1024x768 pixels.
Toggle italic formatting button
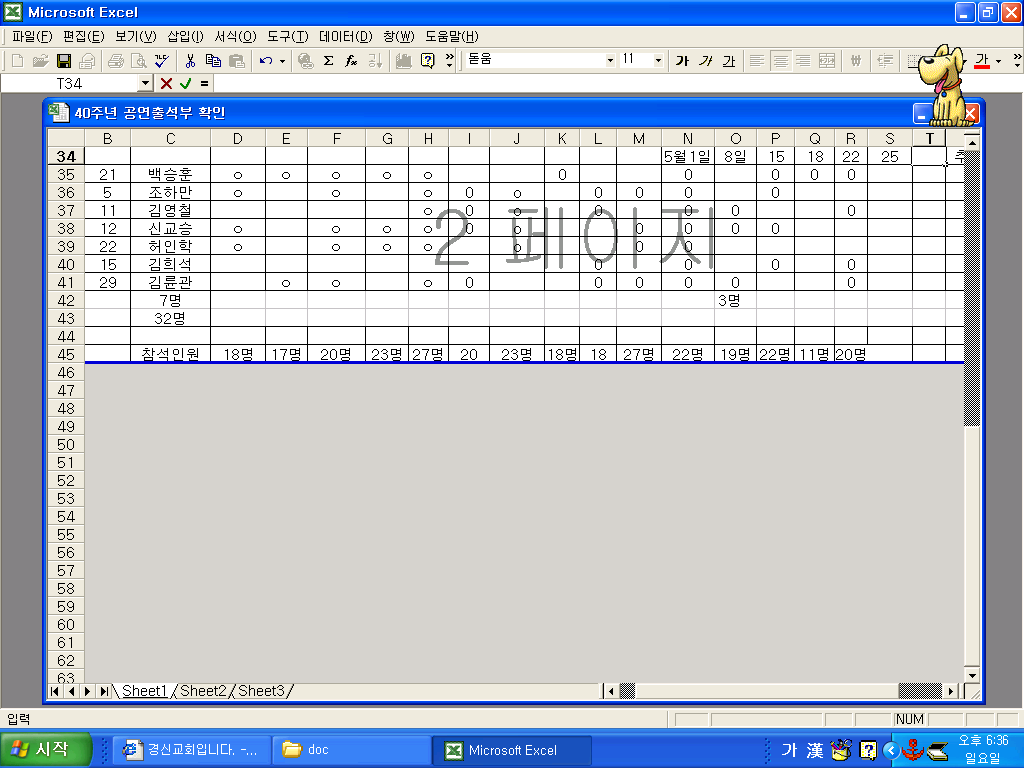click(x=706, y=61)
